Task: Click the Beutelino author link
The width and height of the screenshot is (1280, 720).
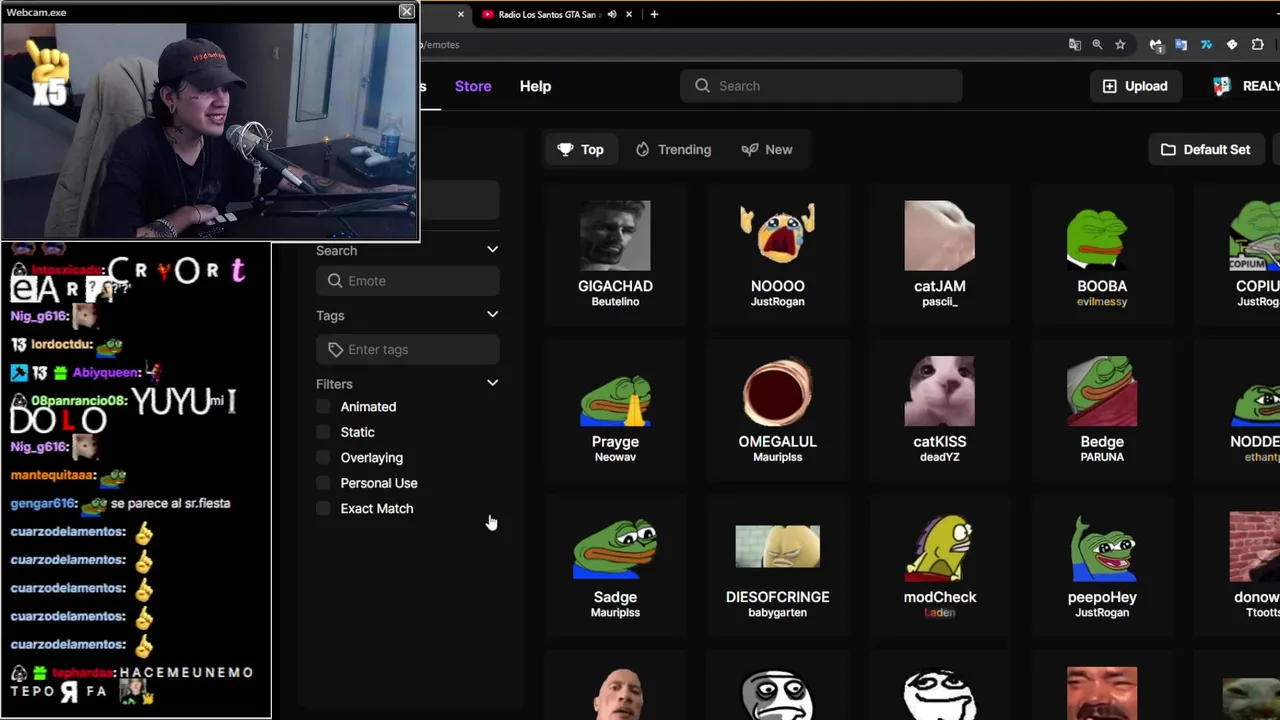Action: (x=615, y=301)
